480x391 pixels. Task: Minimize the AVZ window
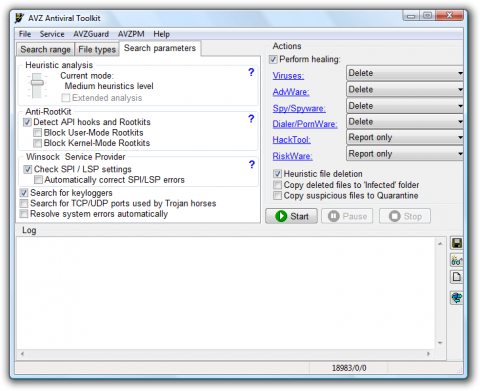(x=411, y=16)
